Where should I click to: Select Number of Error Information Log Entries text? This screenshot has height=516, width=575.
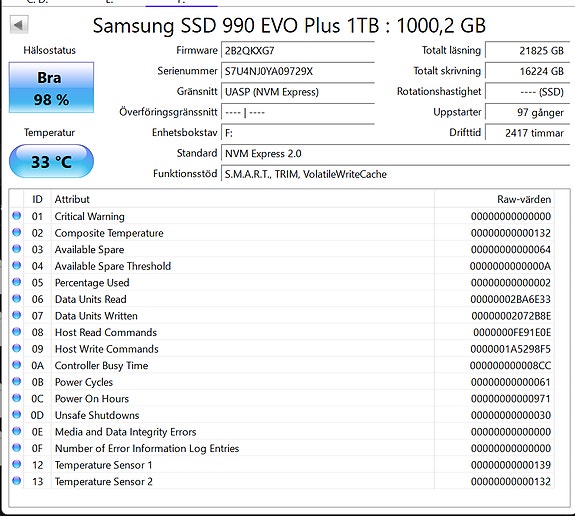point(147,449)
